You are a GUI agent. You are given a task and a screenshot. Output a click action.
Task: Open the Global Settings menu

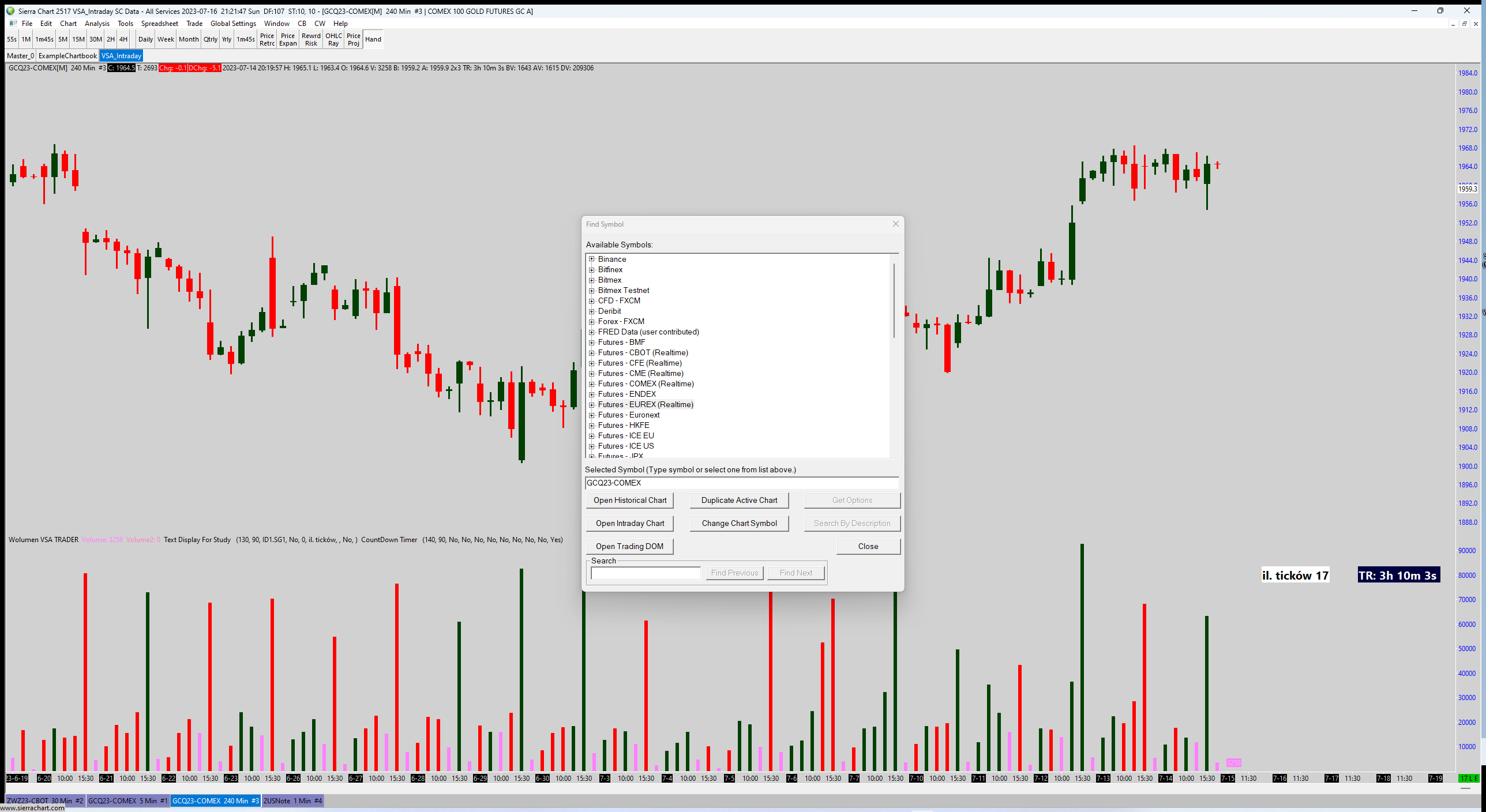coord(233,24)
